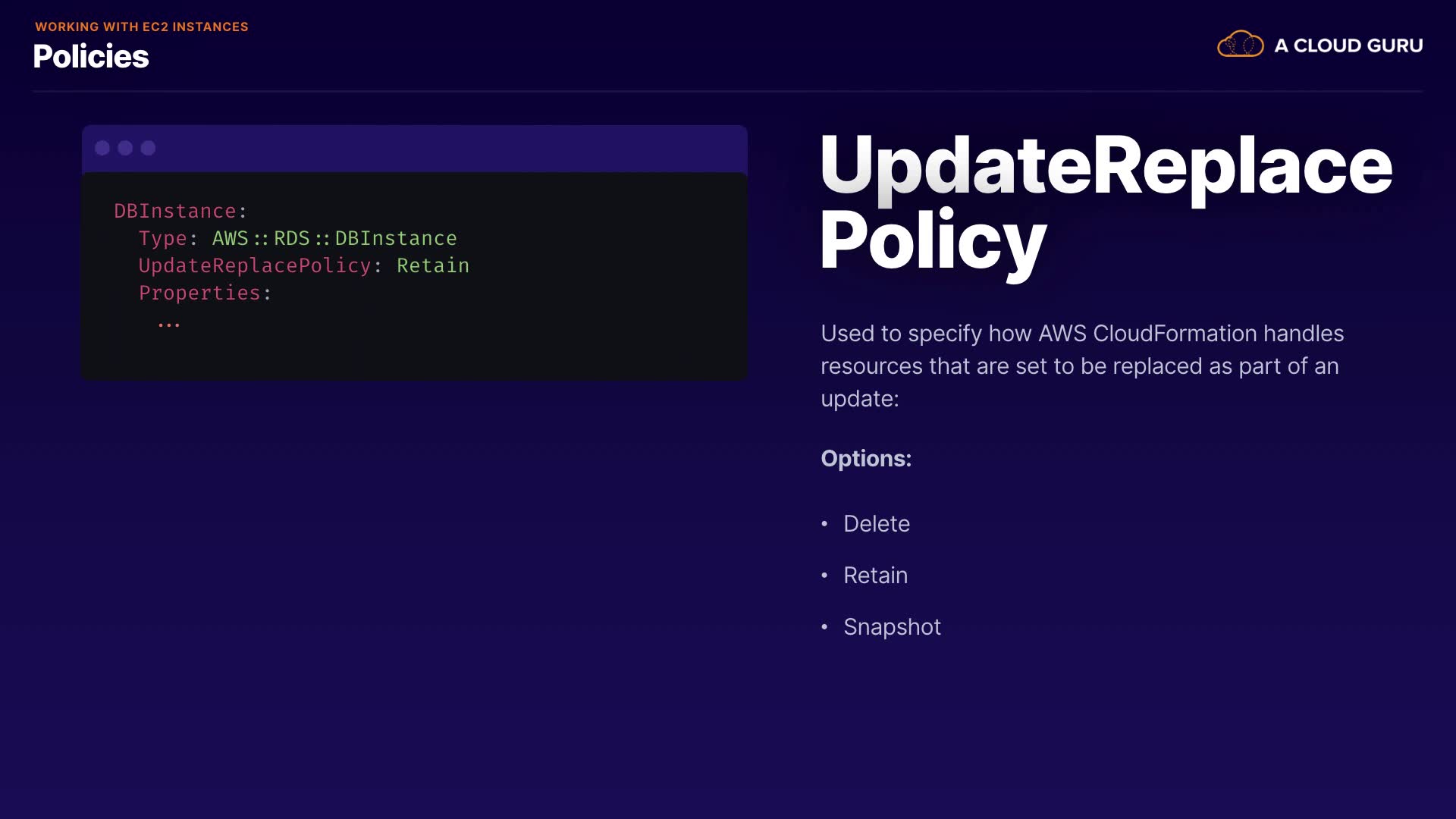Click the ellipsis under Properties in code
The image size is (1456, 819).
(x=168, y=324)
